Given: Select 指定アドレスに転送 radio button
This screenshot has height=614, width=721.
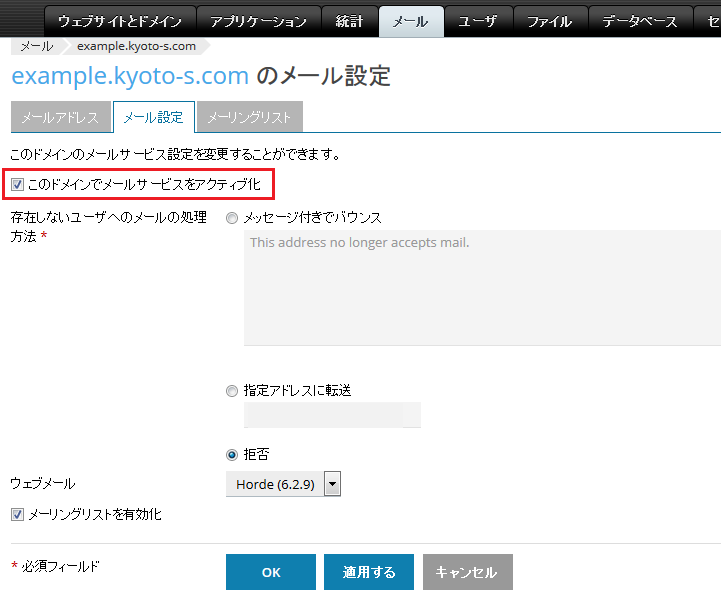Looking at the screenshot, I should pos(232,391).
